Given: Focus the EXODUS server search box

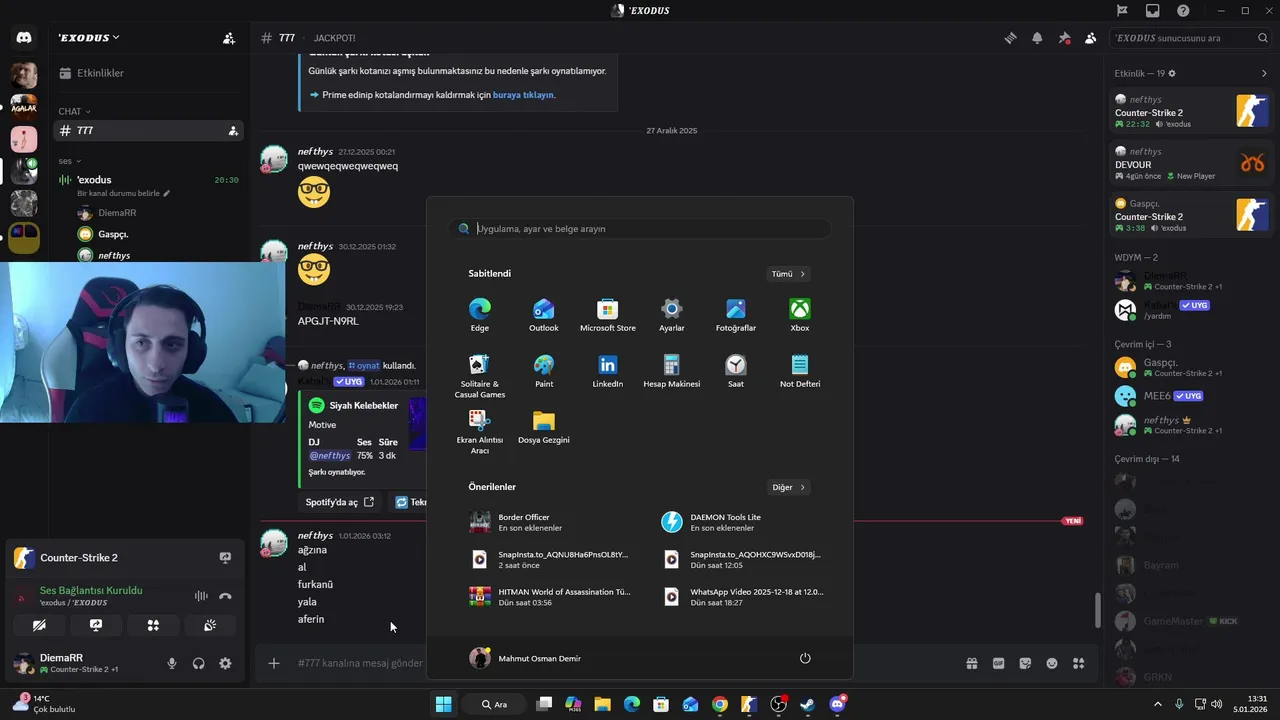Looking at the screenshot, I should [x=1192, y=38].
